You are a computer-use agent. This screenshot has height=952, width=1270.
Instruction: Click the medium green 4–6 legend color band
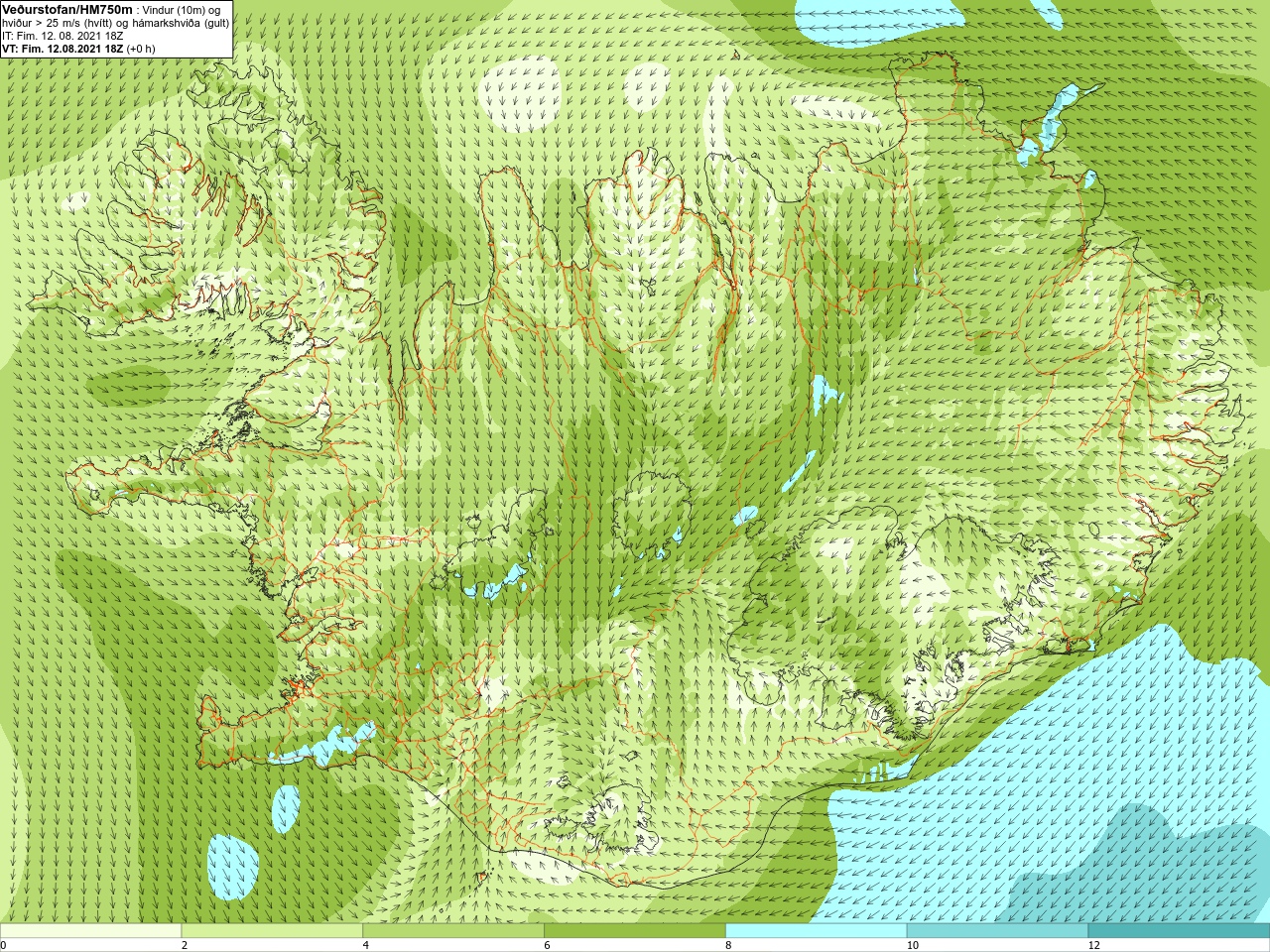coord(453,931)
